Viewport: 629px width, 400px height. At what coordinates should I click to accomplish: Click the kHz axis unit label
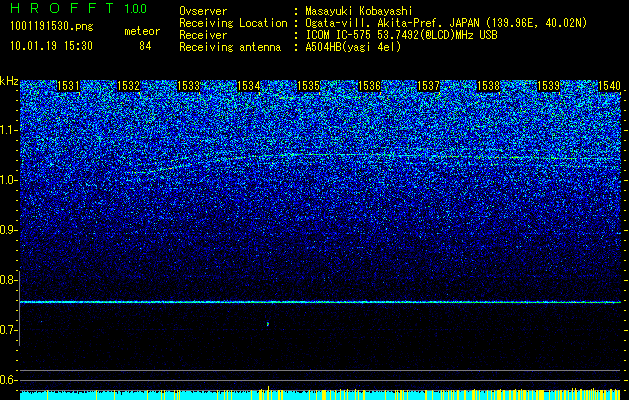tap(9, 81)
